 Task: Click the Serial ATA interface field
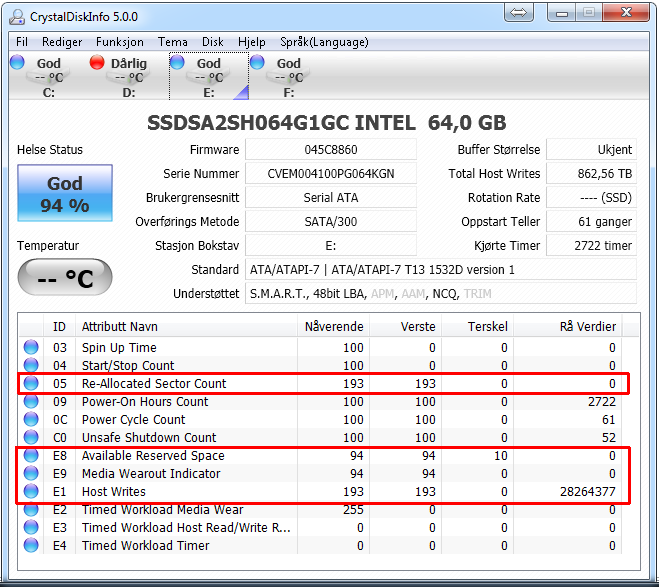coord(331,197)
